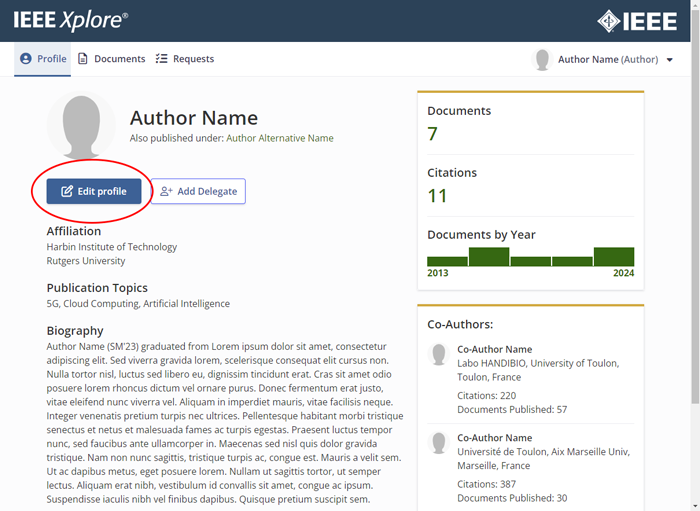Viewport: 700px width, 511px height.
Task: Click the citations count 11
Action: [x=437, y=196]
